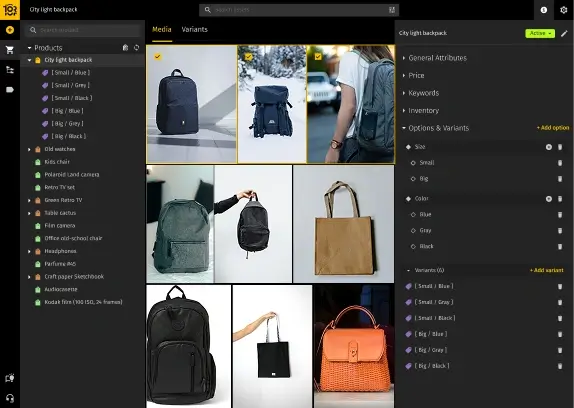Collapse the Variants (6) list

coord(409,270)
